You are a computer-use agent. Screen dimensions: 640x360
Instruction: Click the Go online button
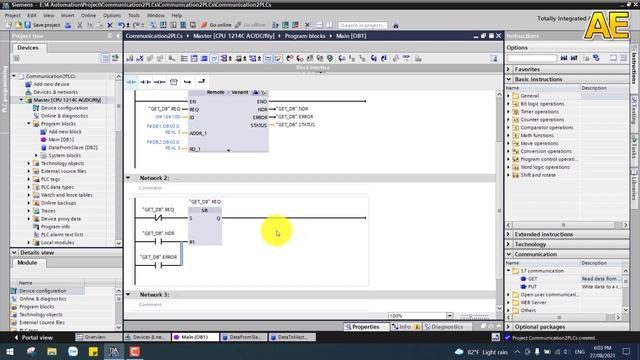click(216, 25)
